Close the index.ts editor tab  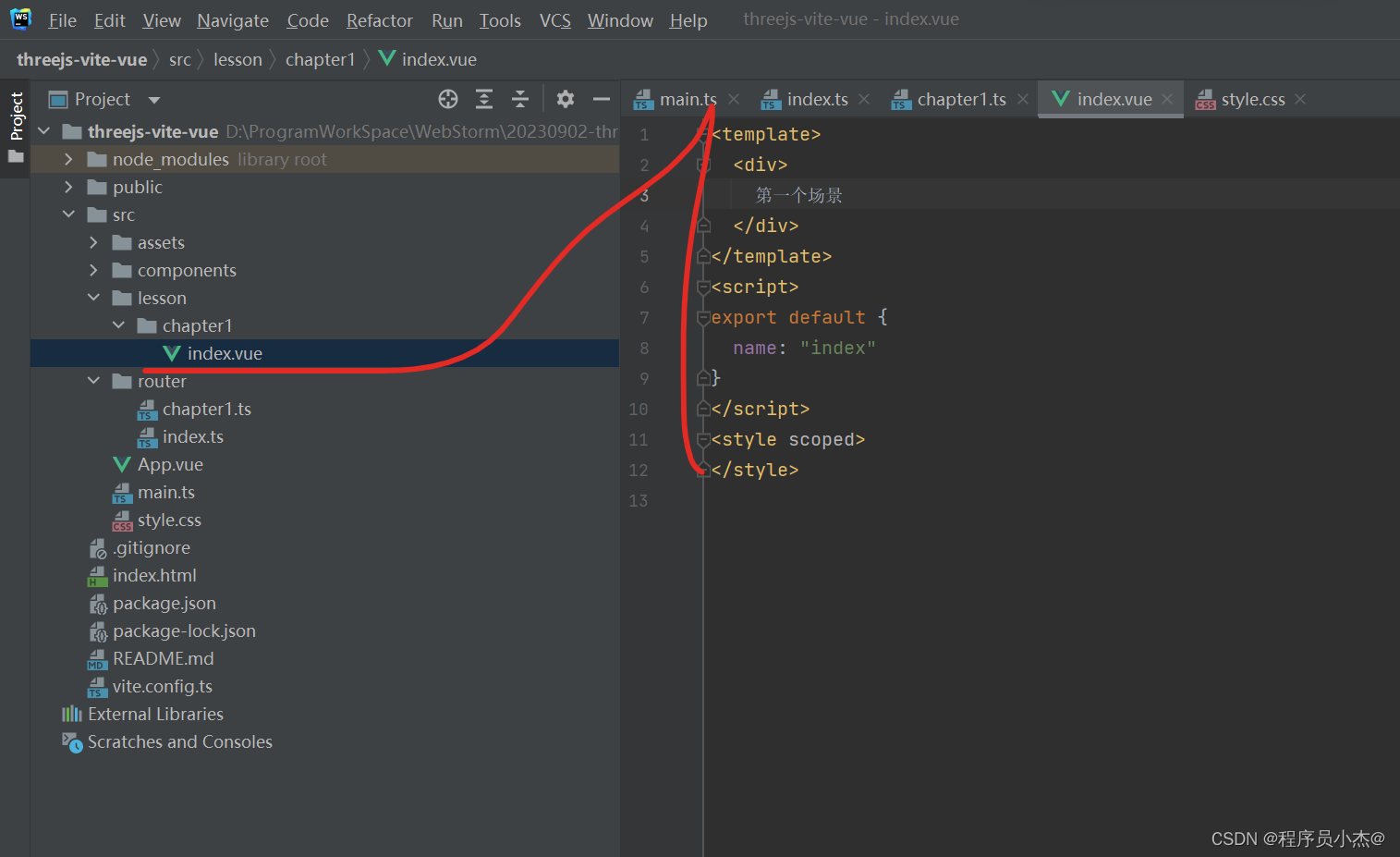864,99
